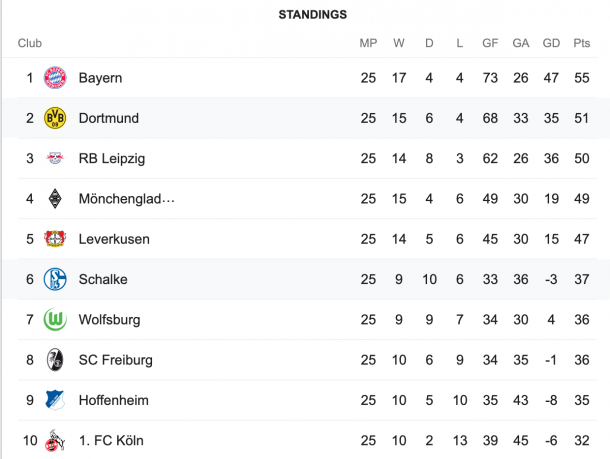Open the RB Leipzig team link
This screenshot has width=610, height=459.
[x=112, y=159]
